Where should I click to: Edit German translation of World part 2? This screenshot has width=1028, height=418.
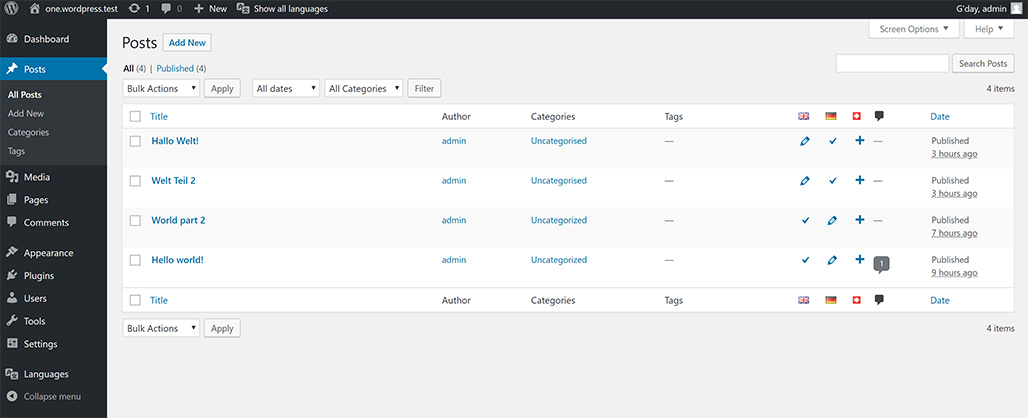click(832, 221)
